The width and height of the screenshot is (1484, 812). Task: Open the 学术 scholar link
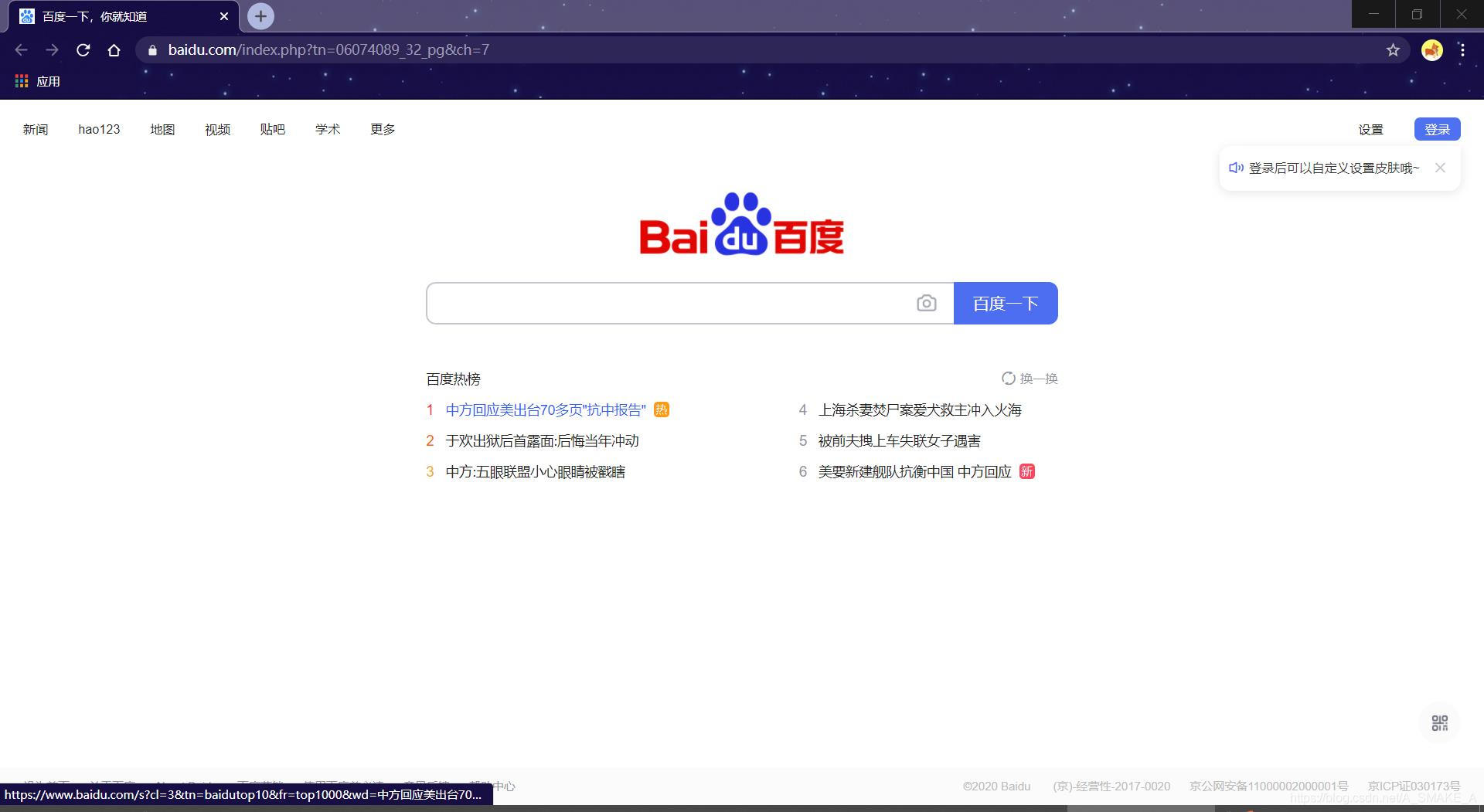[x=328, y=129]
